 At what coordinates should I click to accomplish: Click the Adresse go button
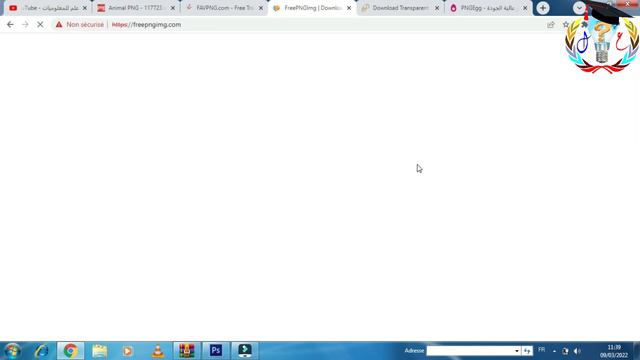point(527,351)
